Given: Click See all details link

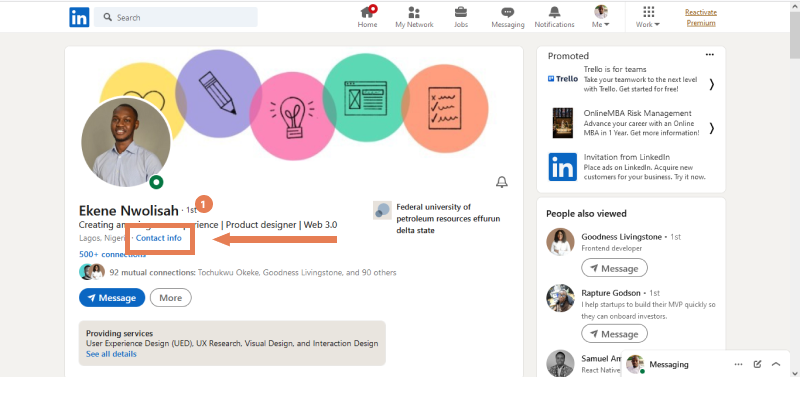Looking at the screenshot, I should pos(111,354).
